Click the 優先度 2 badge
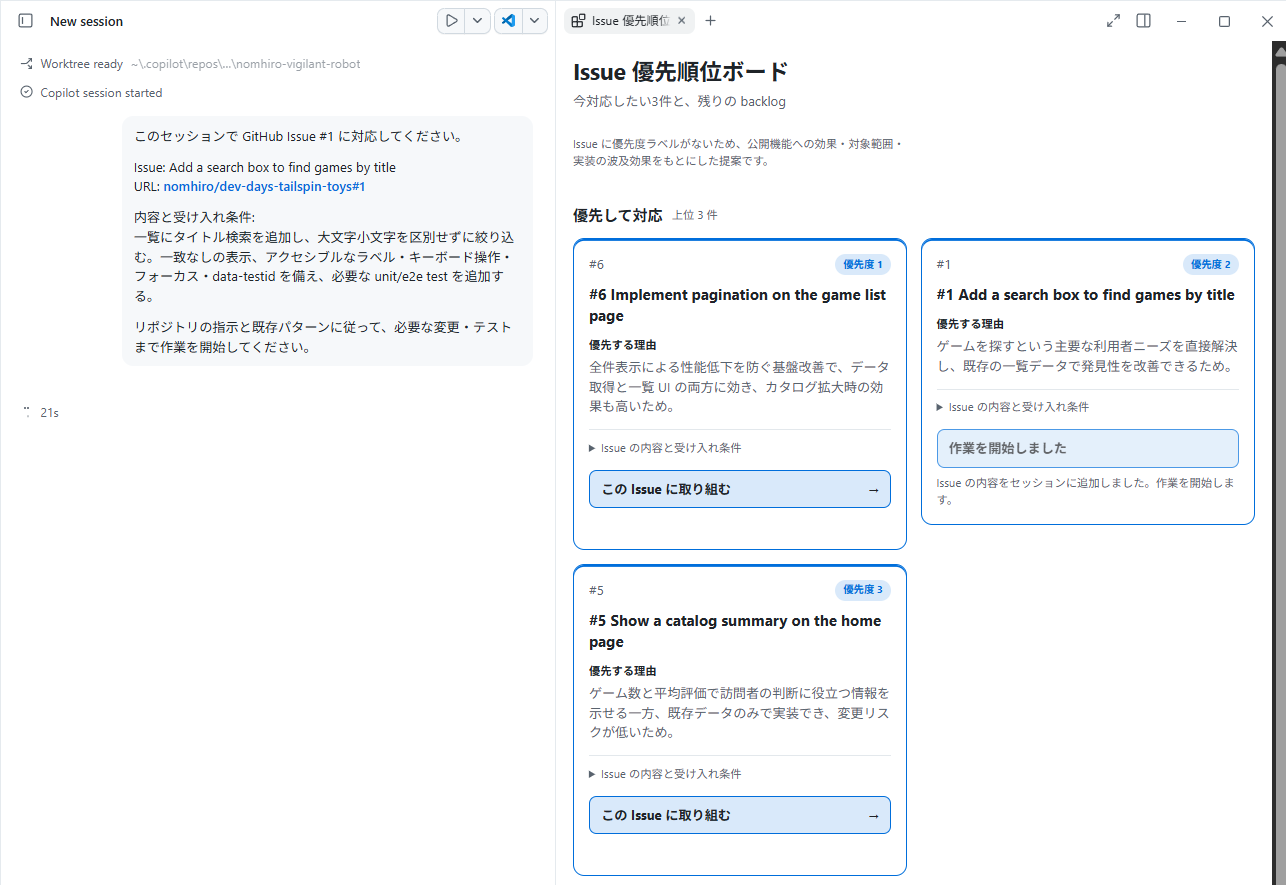This screenshot has height=885, width=1286. click(1210, 264)
